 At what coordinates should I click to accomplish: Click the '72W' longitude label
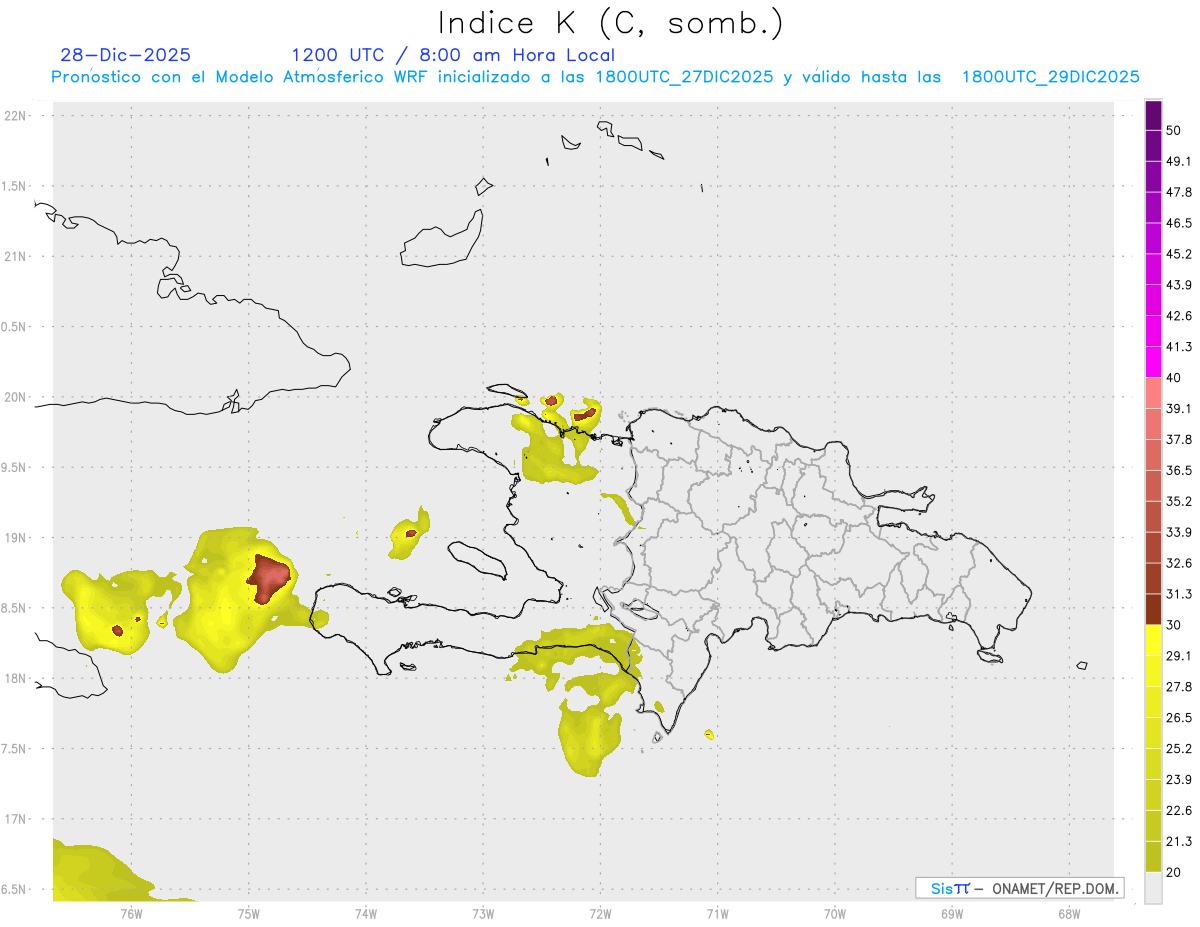click(600, 913)
